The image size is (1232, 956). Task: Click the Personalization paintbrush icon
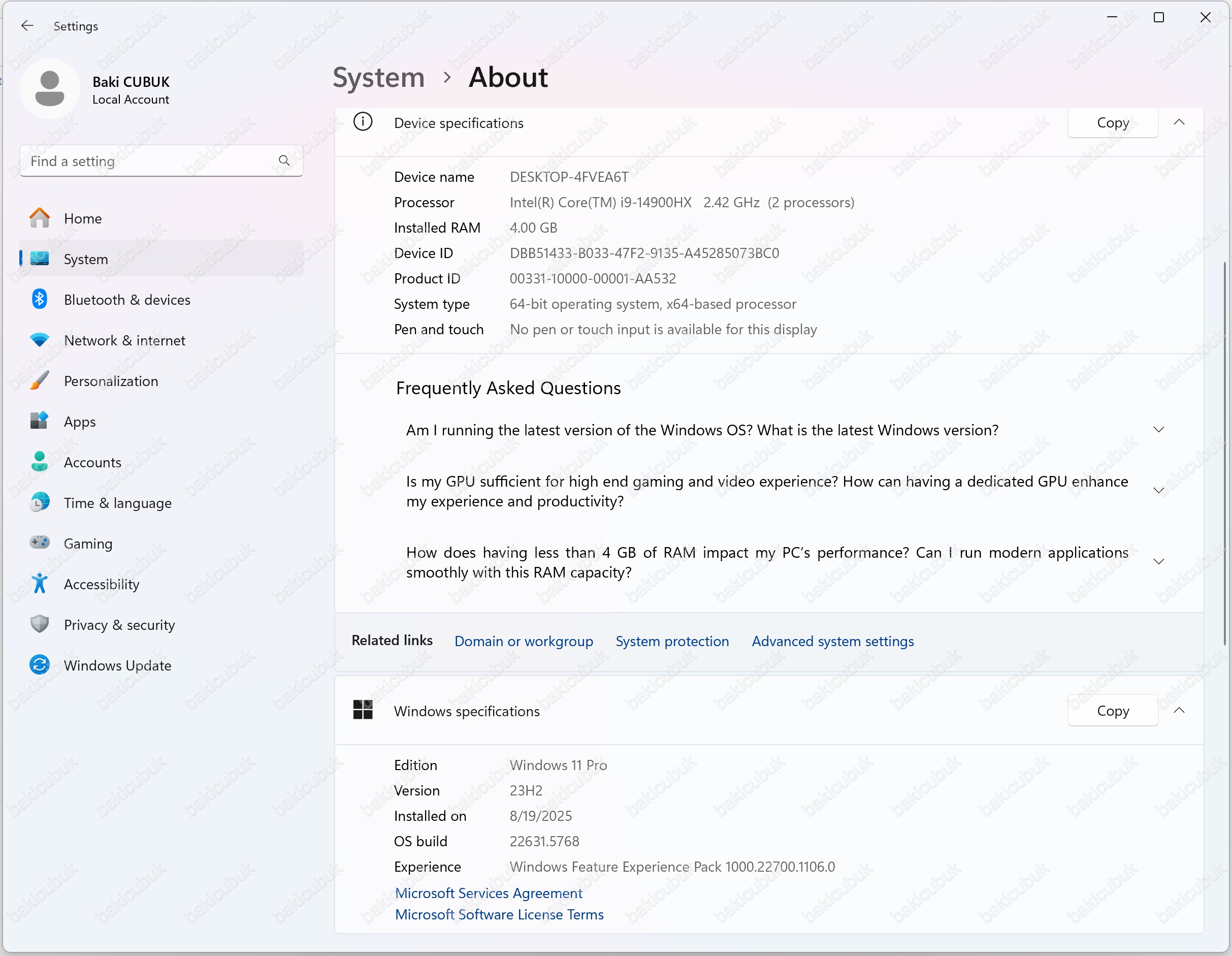pyautogui.click(x=40, y=381)
